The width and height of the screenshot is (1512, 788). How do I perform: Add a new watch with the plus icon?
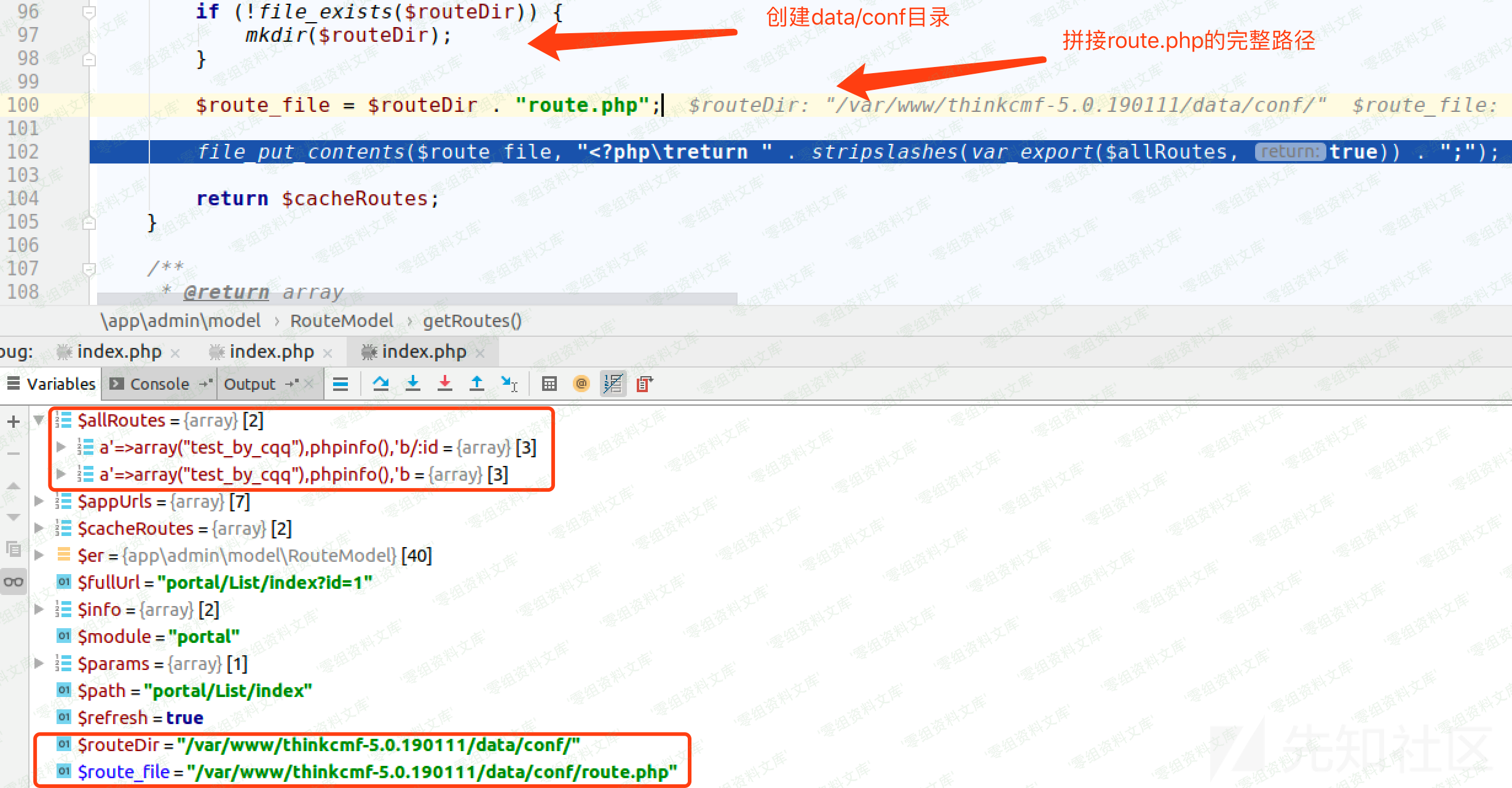click(x=14, y=421)
